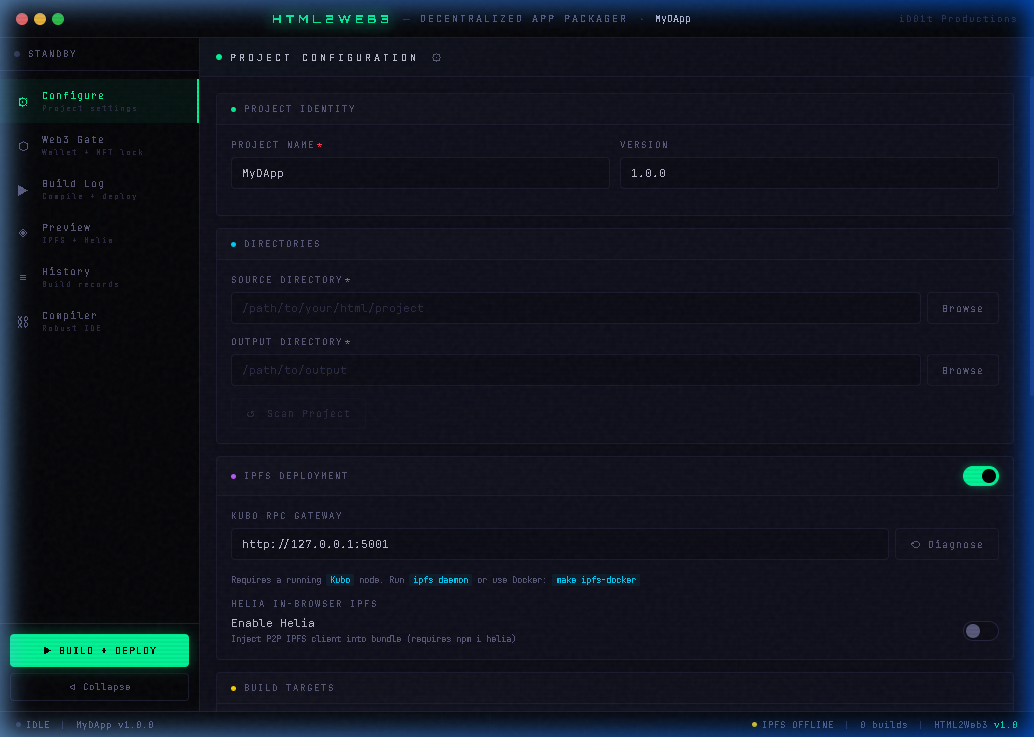Click the circular arrow icon on Diagnose
This screenshot has width=1034, height=737.
tap(915, 545)
